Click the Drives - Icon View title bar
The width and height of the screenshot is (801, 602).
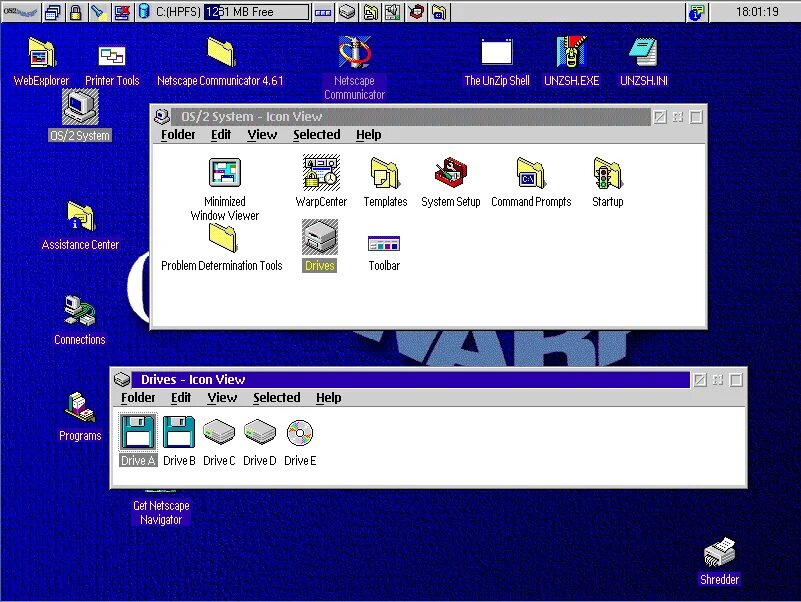click(x=411, y=380)
